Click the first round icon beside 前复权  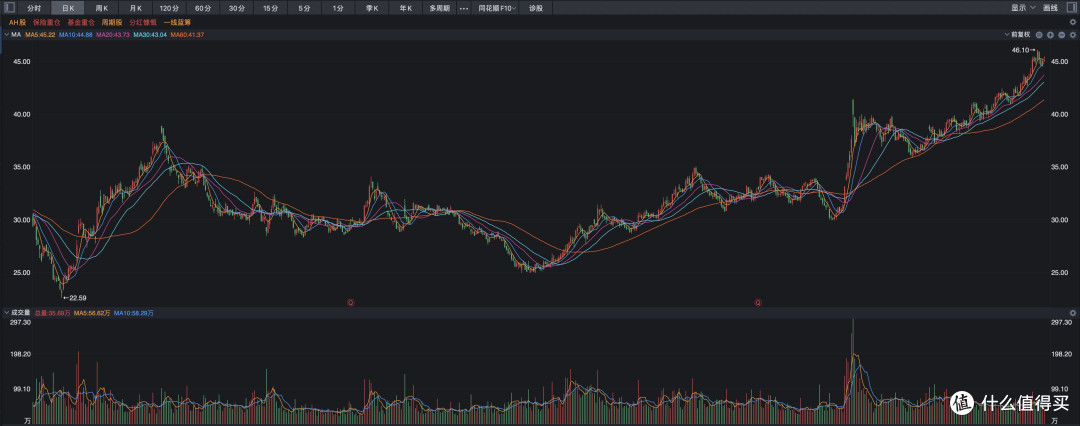point(1039,34)
